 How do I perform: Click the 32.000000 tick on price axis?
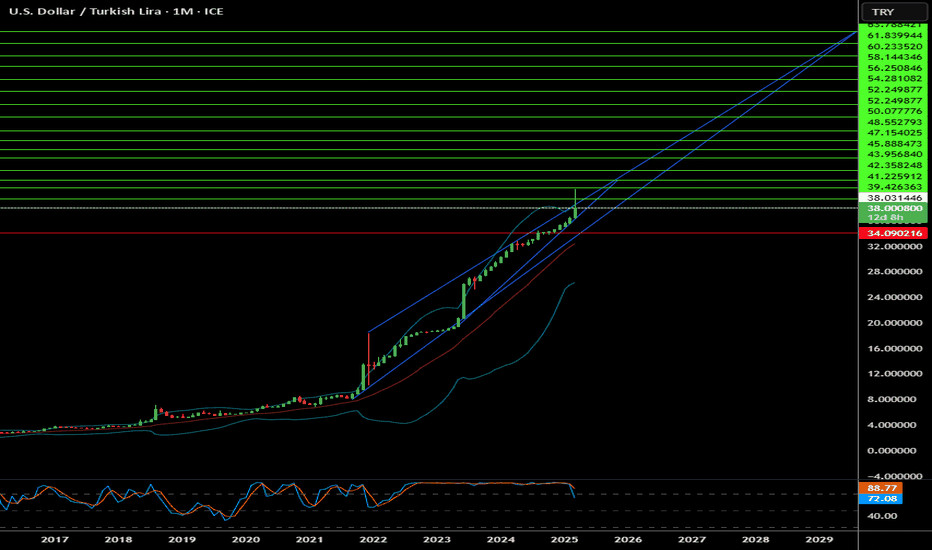click(894, 246)
